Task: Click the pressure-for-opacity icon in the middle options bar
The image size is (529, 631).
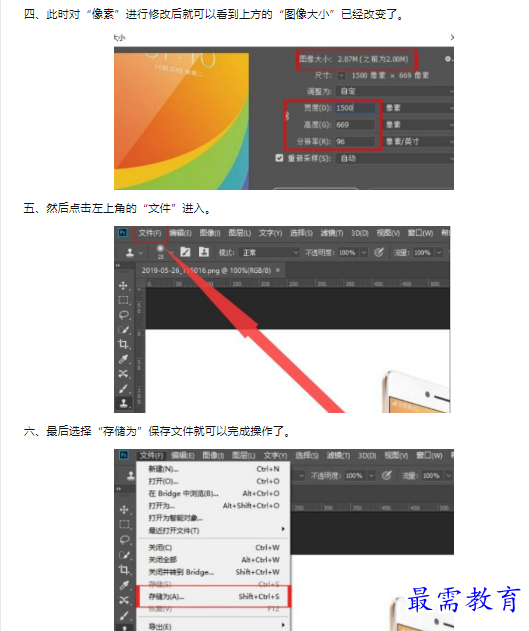Action: pos(379,252)
